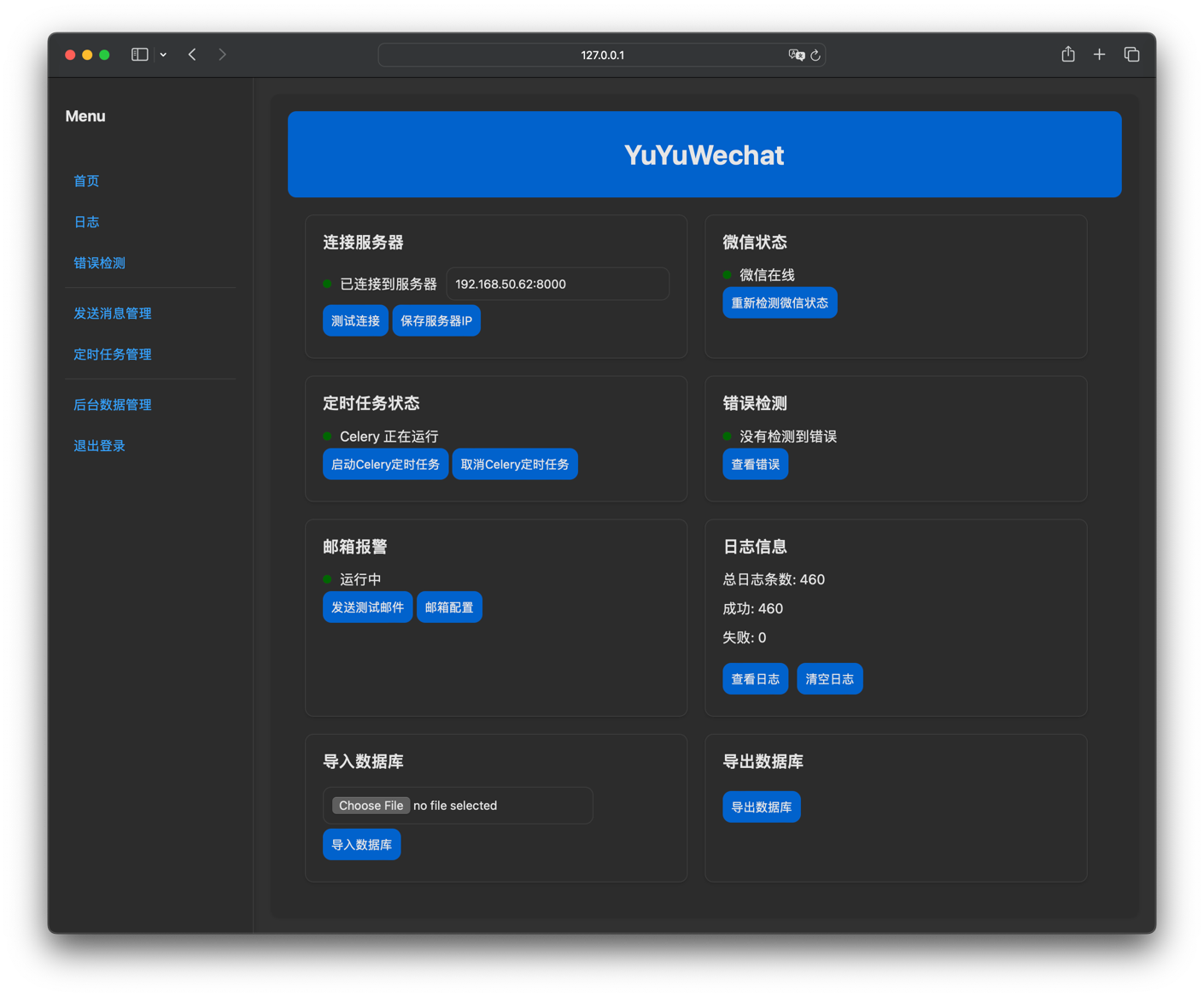Show the tab overview icon
The width and height of the screenshot is (1204, 997).
(1131, 55)
